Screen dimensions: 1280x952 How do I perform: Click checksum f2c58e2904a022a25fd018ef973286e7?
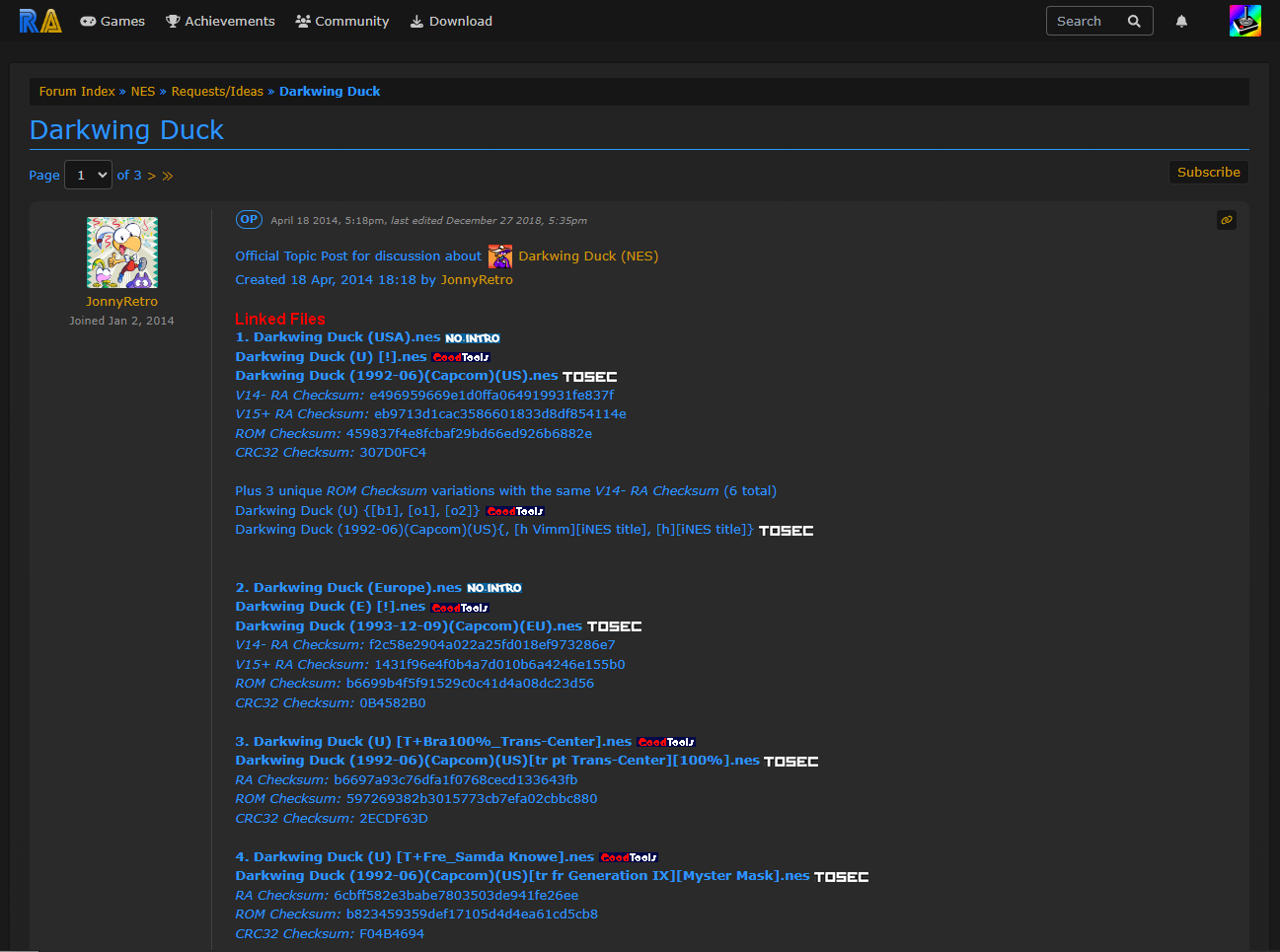click(x=492, y=645)
